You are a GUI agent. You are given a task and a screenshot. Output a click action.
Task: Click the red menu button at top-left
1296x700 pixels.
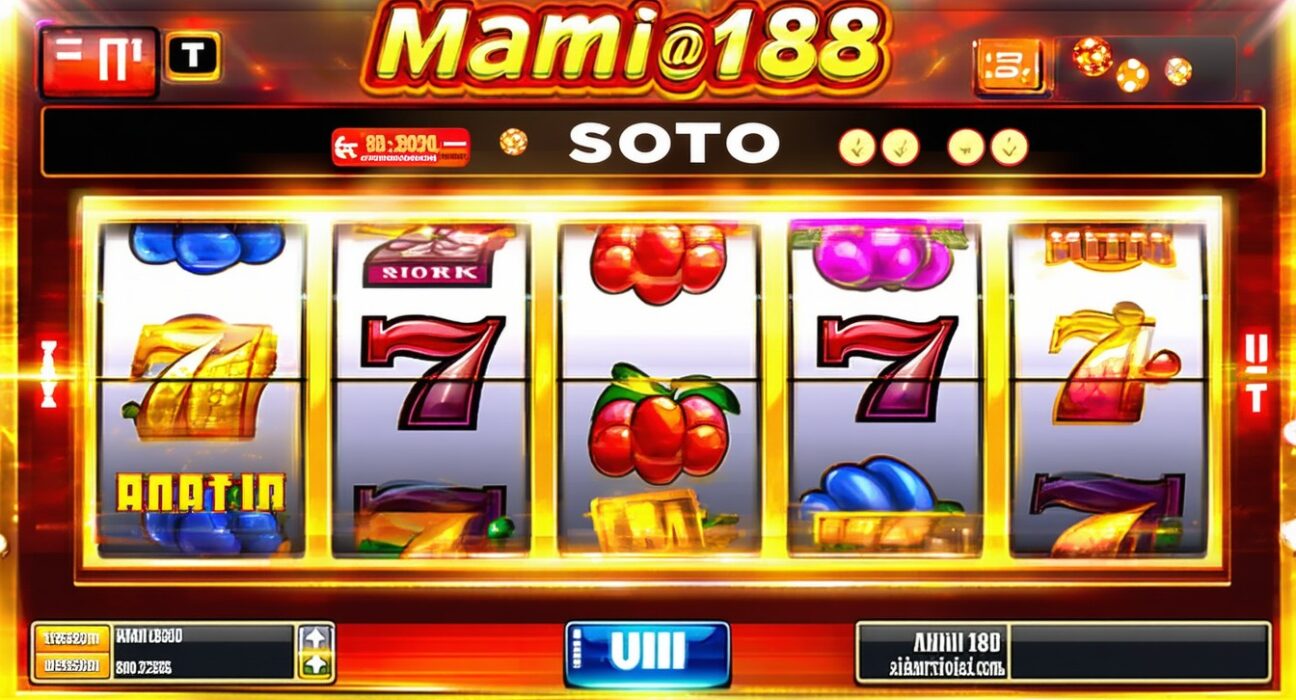click(x=99, y=62)
